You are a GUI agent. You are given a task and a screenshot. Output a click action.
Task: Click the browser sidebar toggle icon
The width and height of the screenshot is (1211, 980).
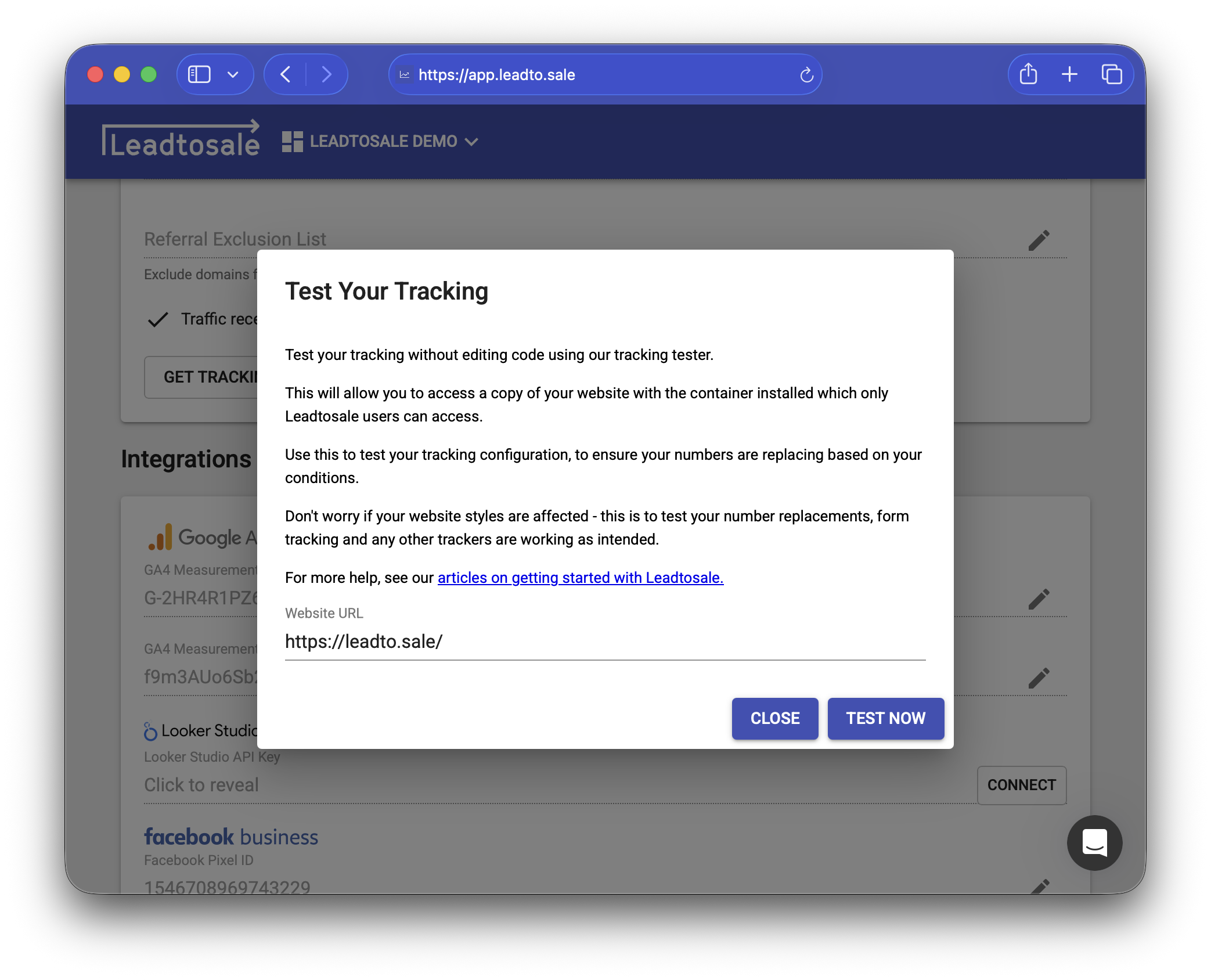click(x=199, y=74)
